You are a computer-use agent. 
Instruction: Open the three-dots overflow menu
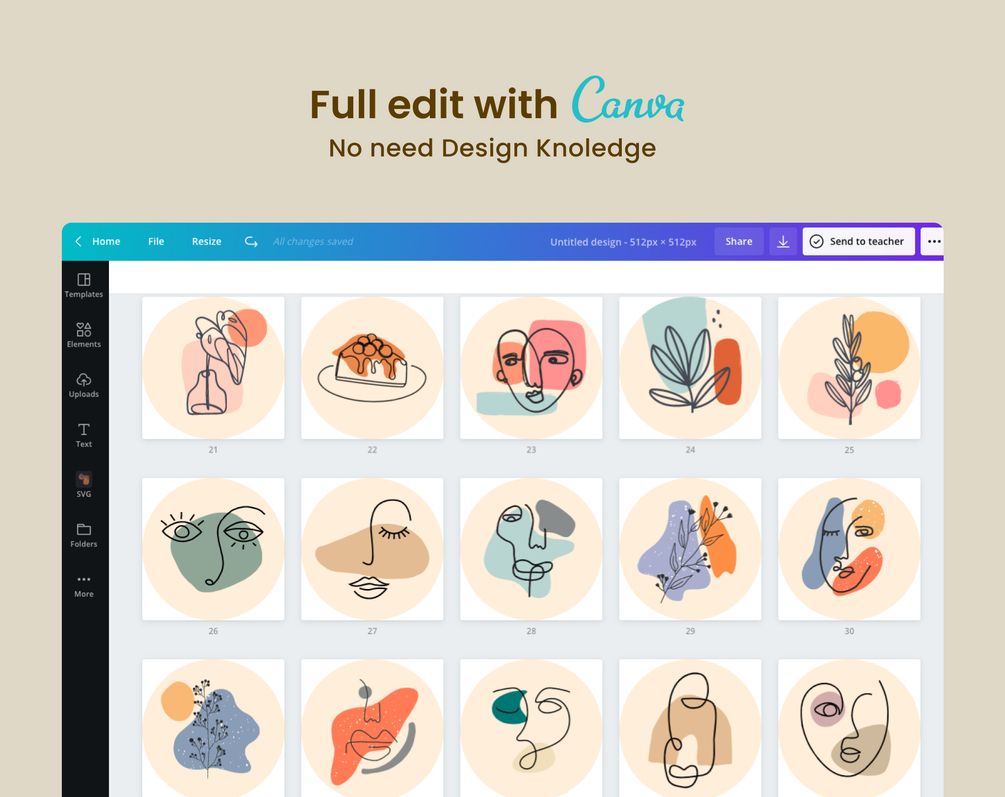tap(933, 242)
